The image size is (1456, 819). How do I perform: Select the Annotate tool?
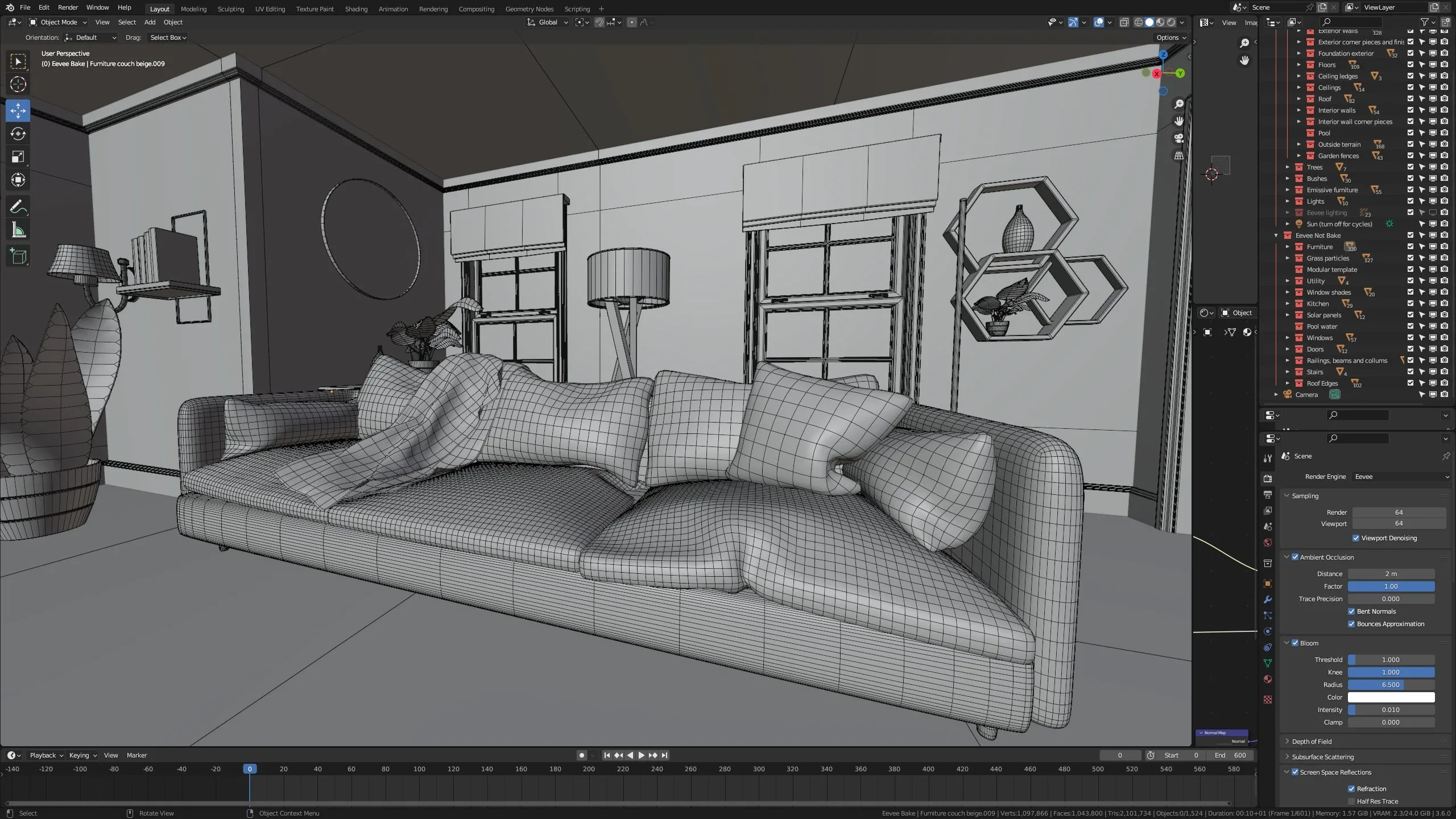tap(18, 206)
